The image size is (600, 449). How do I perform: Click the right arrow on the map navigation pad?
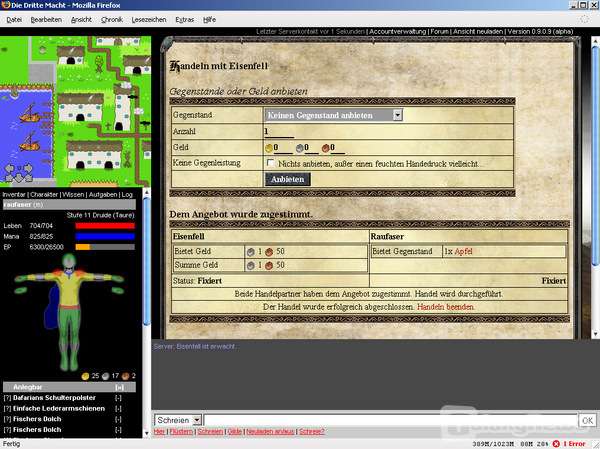point(28,168)
